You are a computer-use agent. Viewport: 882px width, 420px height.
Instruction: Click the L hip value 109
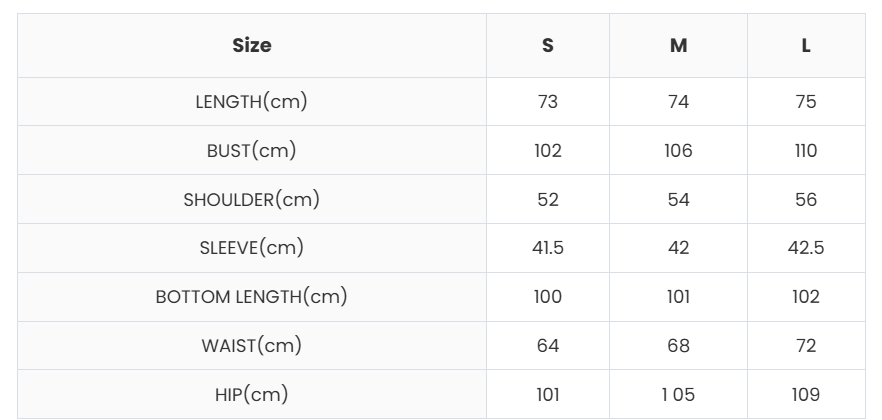tap(805, 394)
